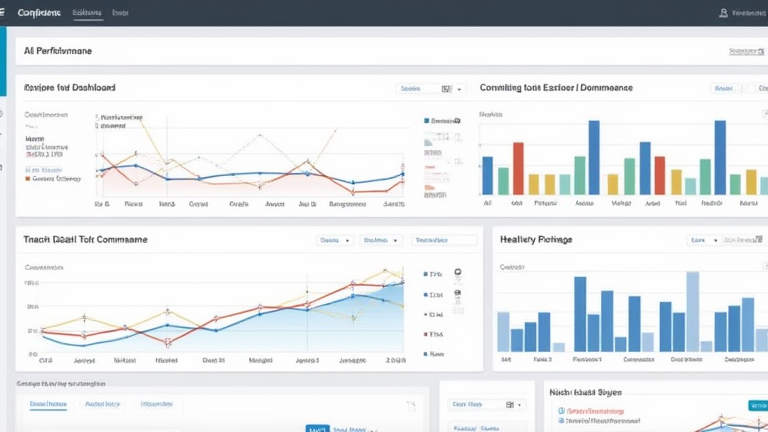The width and height of the screenshot is (768, 432).
Task: Click the icon in AI Performance title bar
Action: [761, 51]
